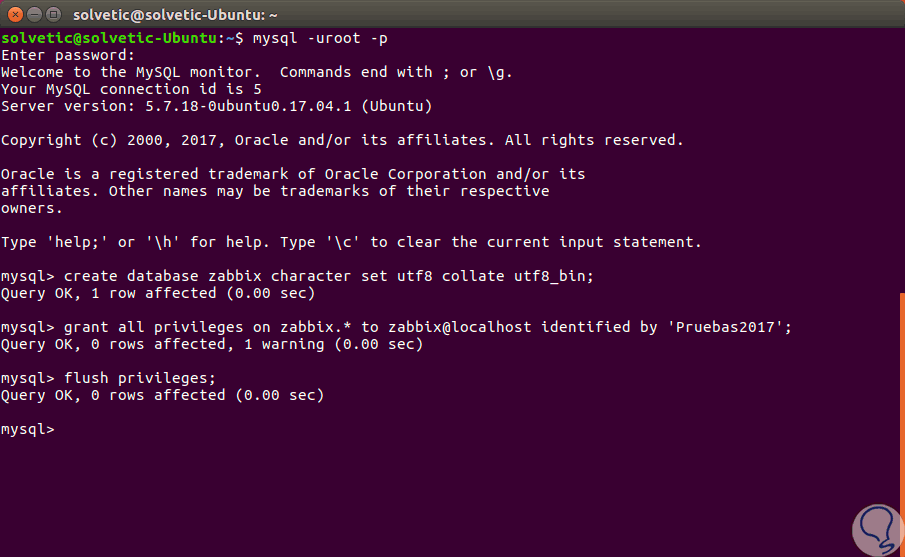Click the 'mysql -uroot -p' command text
This screenshot has width=905, height=557.
click(x=320, y=38)
